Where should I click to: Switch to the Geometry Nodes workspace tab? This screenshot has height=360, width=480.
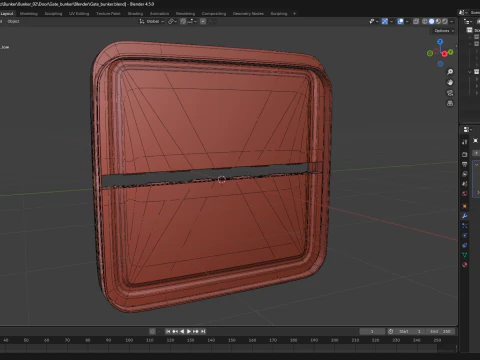point(248,14)
